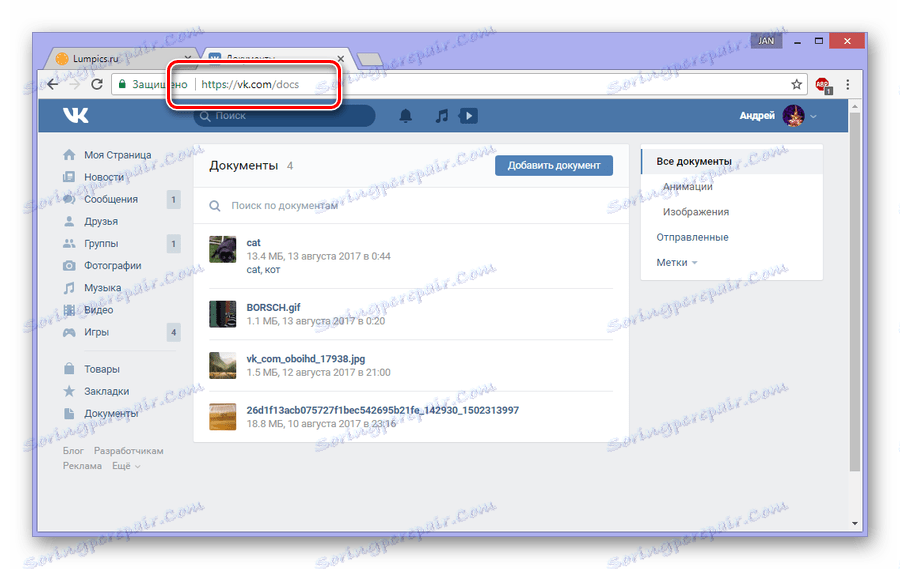Open Chrome three-dot menu

pos(848,84)
